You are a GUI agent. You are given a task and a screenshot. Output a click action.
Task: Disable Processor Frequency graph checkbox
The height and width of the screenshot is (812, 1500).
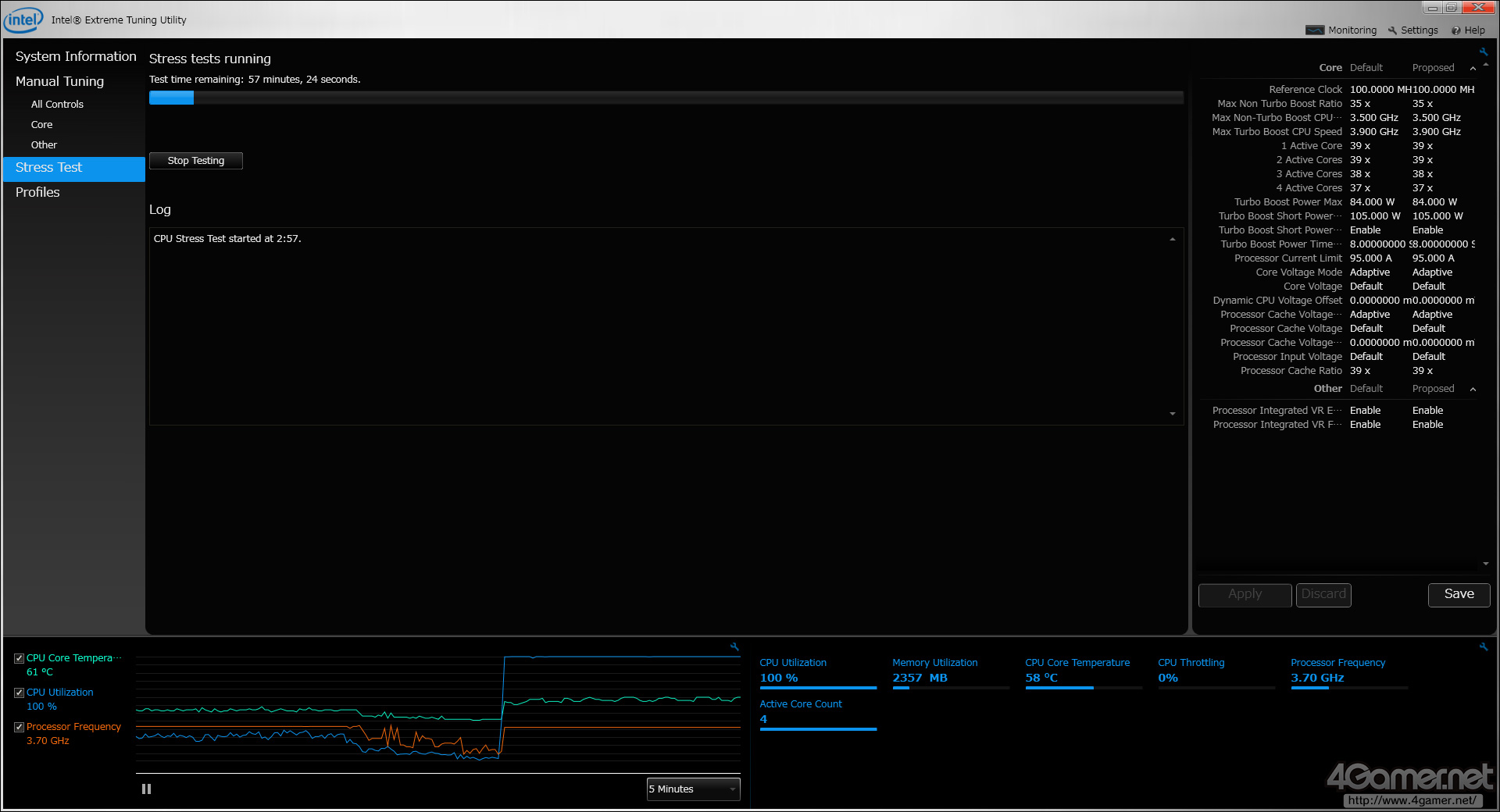20,727
